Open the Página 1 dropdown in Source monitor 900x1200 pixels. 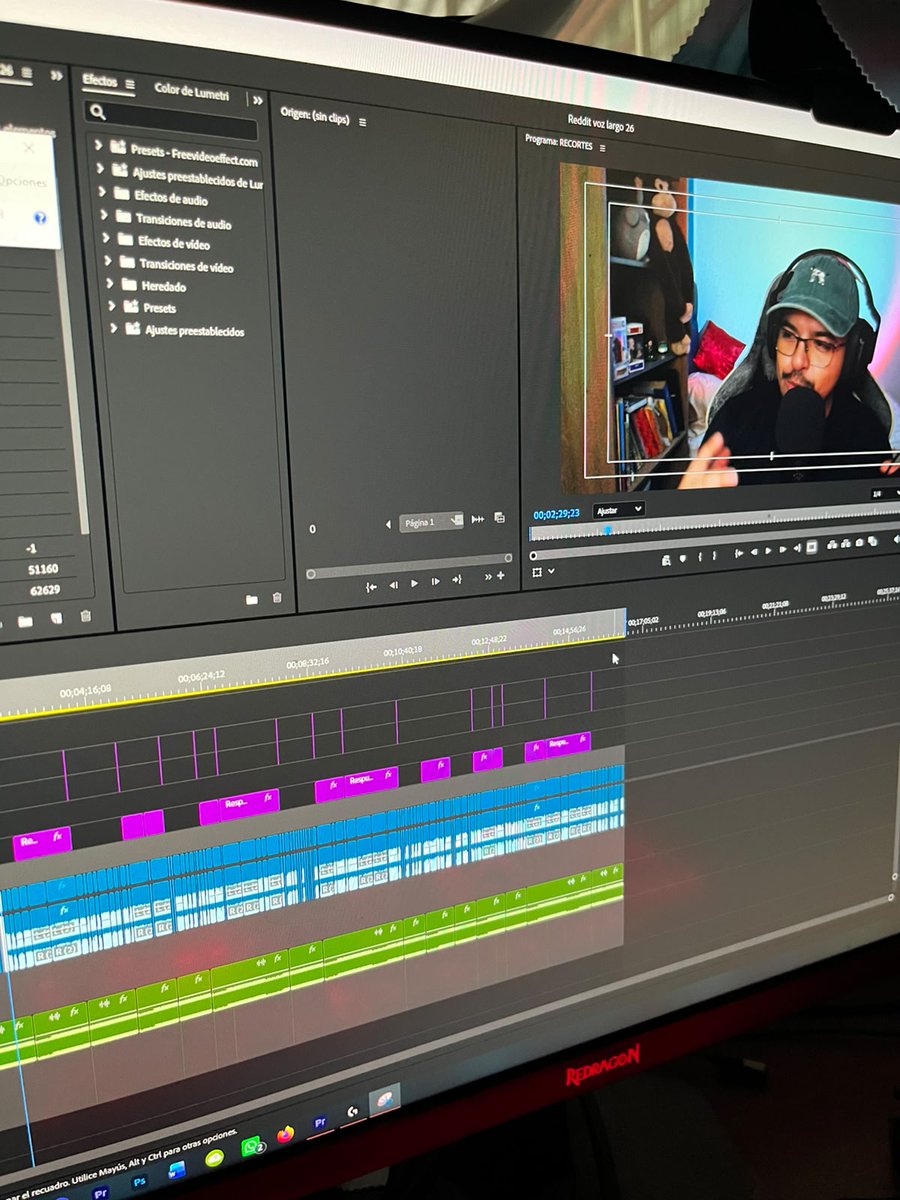431,522
